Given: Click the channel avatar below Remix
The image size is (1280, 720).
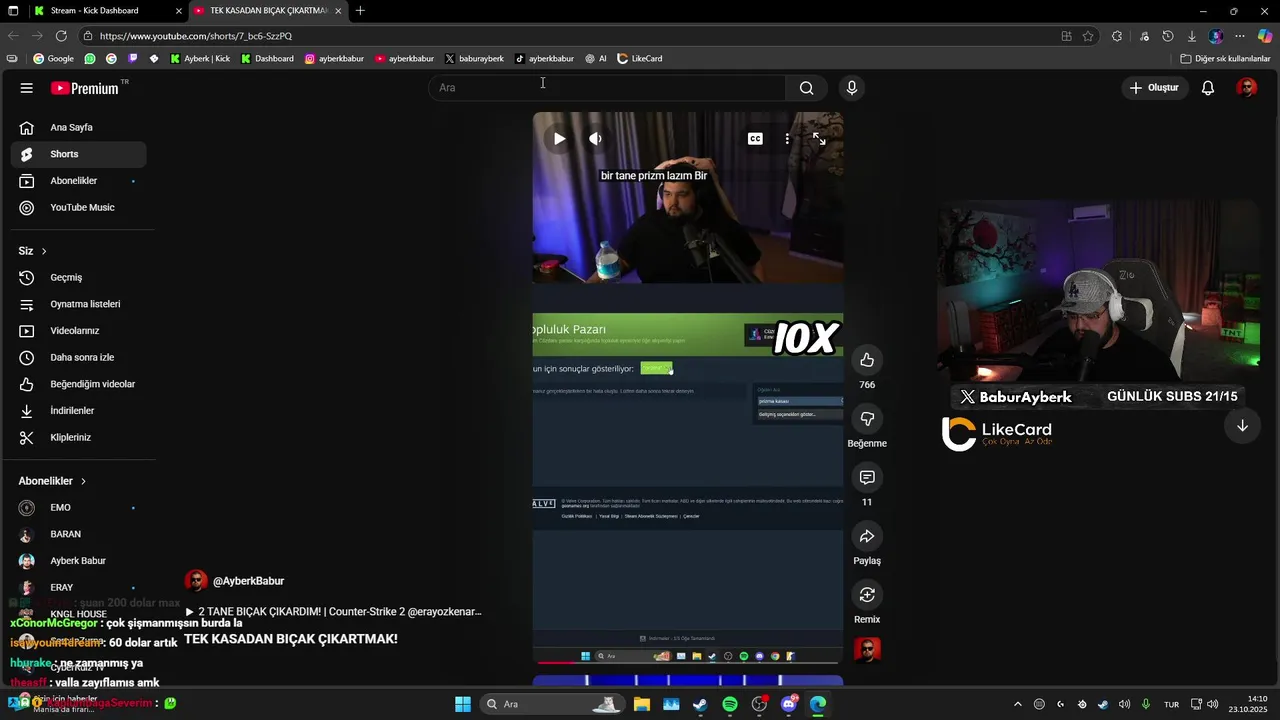Looking at the screenshot, I should click(867, 650).
